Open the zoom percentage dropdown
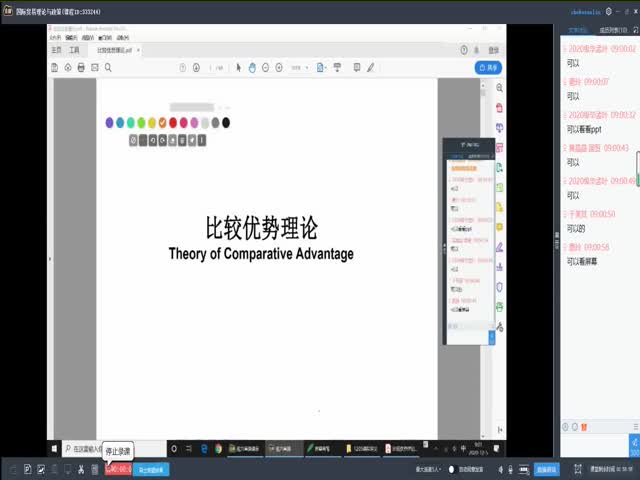640x480 pixels. click(x=300, y=68)
